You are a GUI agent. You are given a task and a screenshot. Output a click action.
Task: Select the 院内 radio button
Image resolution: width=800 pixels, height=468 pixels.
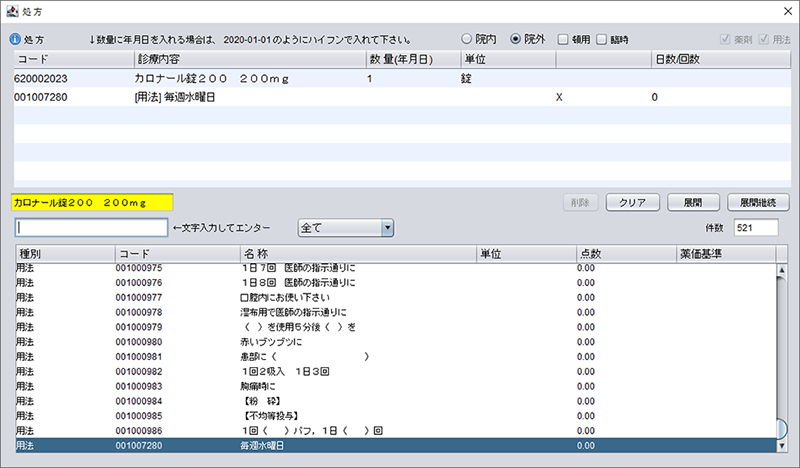[467, 39]
